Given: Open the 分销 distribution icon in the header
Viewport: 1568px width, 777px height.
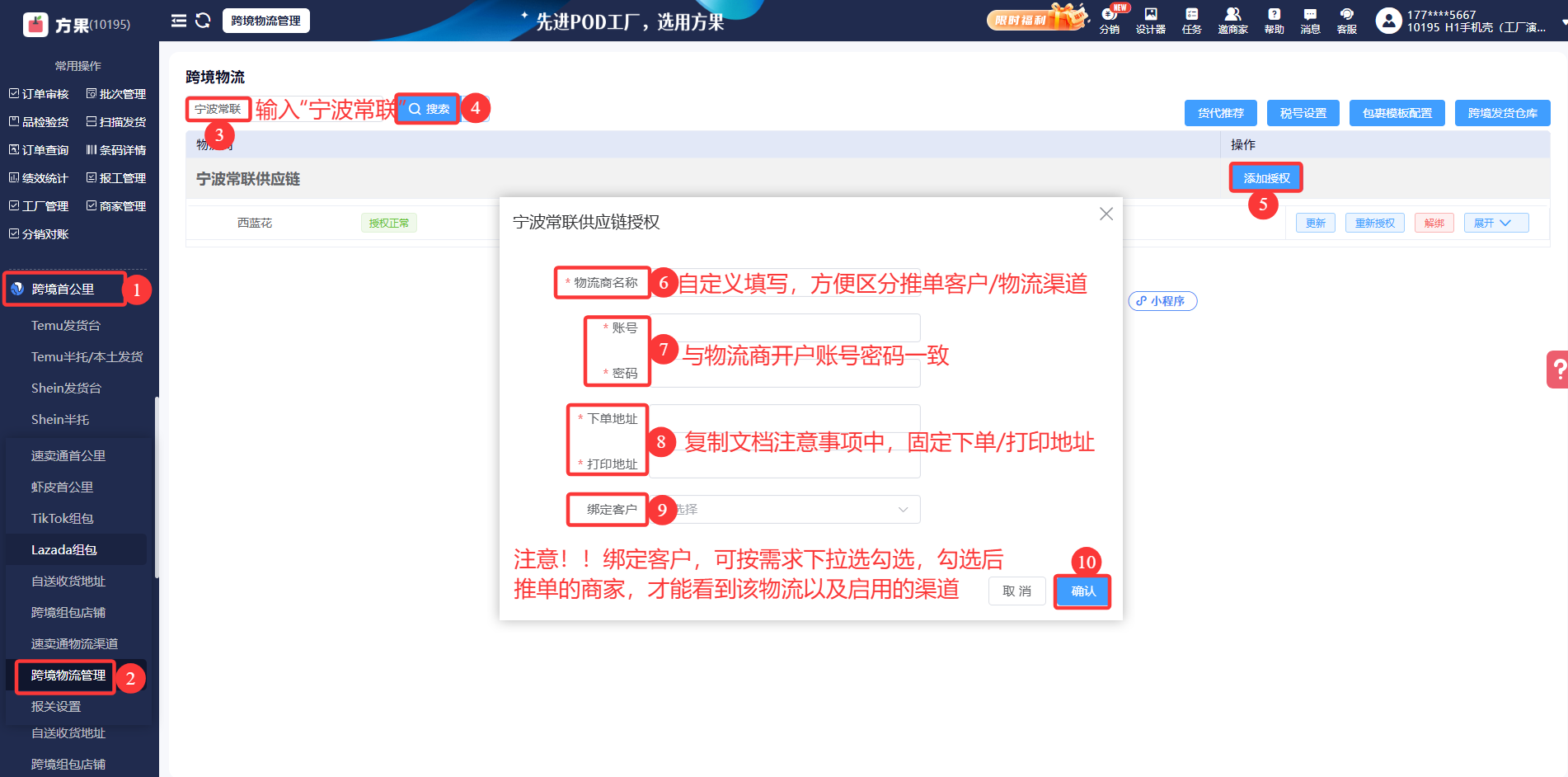Looking at the screenshot, I should pyautogui.click(x=1110, y=21).
